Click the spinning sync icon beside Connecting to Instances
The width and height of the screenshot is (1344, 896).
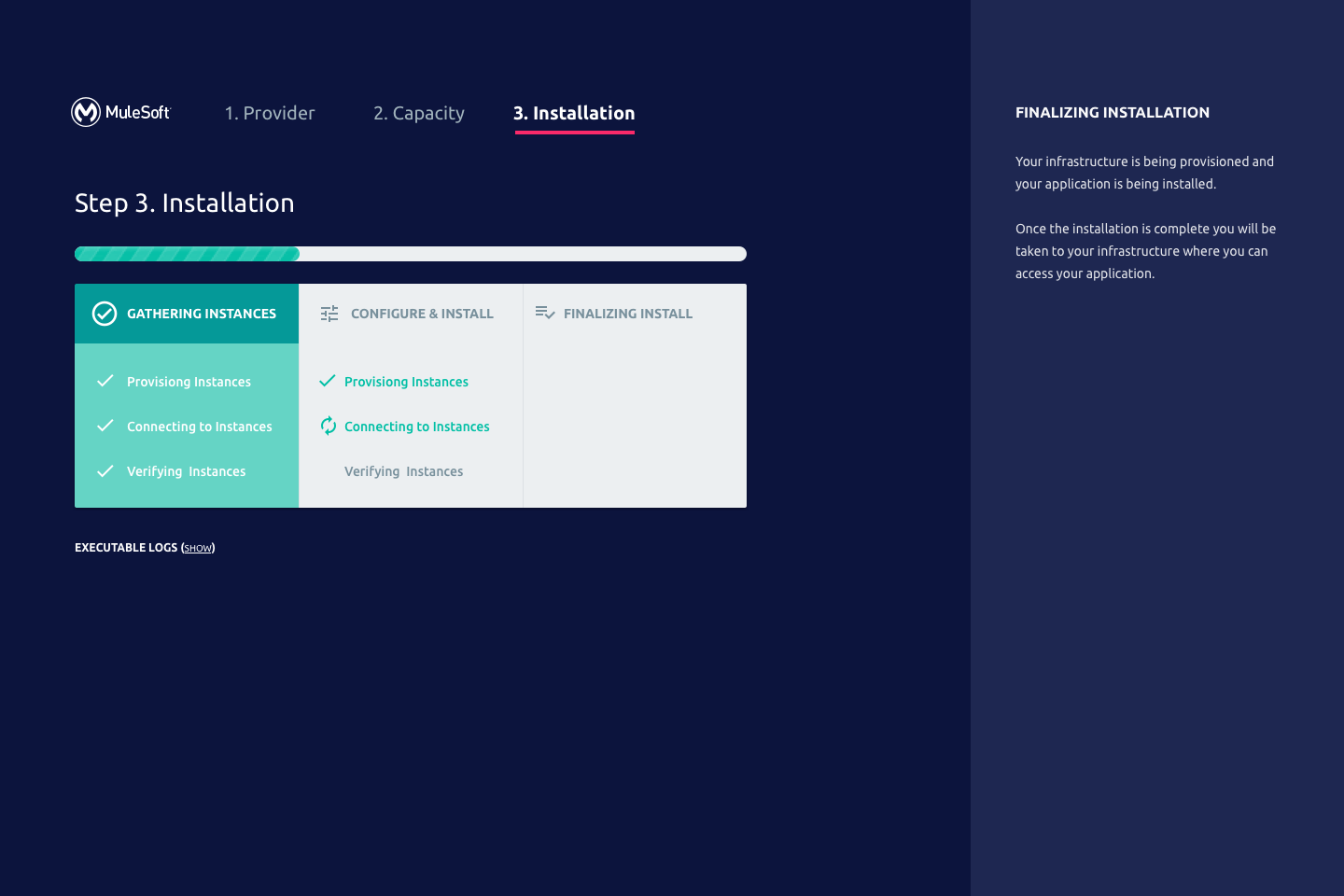click(x=329, y=426)
